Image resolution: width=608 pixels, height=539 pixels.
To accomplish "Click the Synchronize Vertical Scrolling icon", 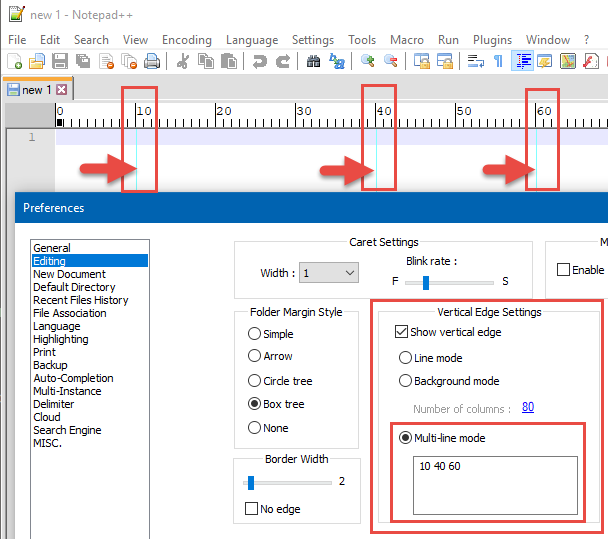I will (x=421, y=61).
